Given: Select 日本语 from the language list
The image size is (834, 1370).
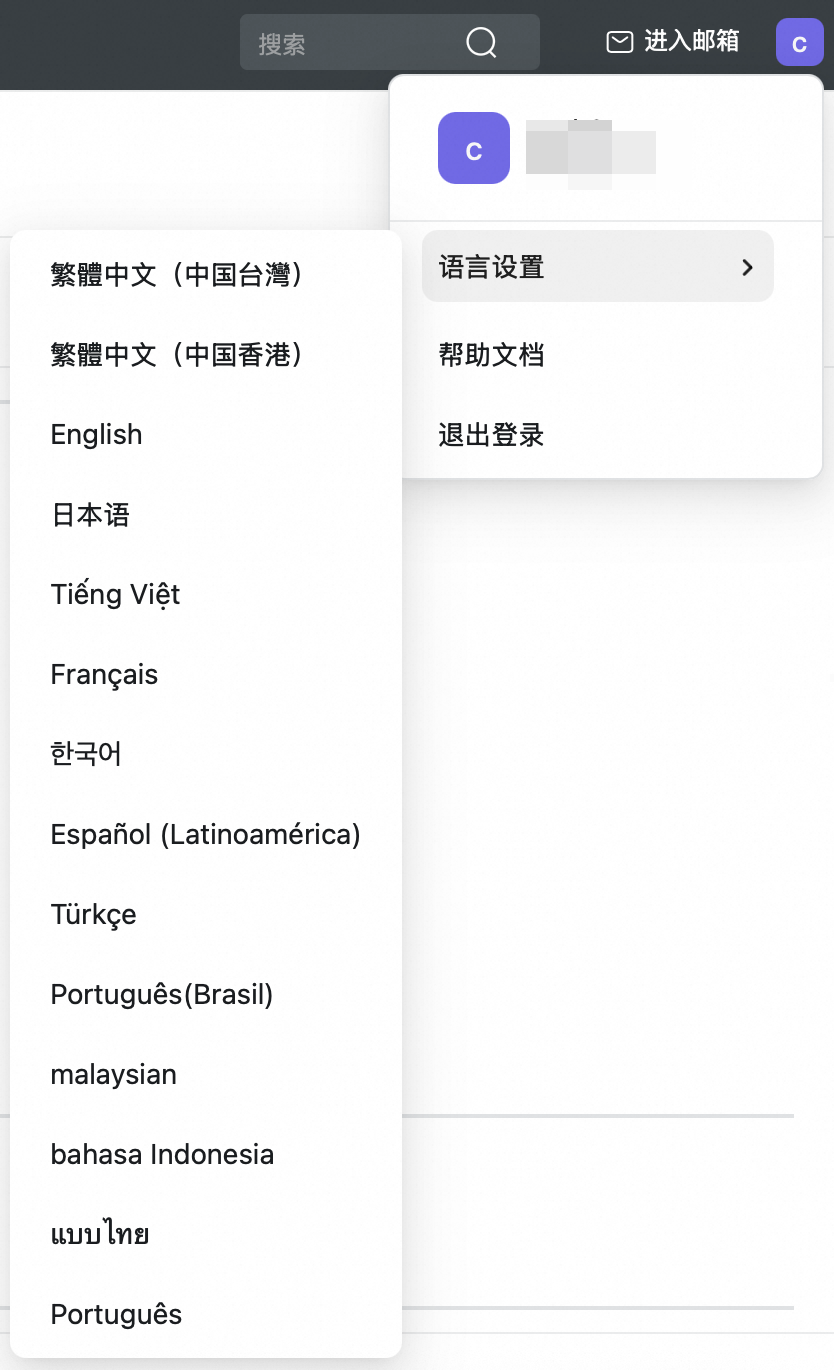Looking at the screenshot, I should (90, 515).
